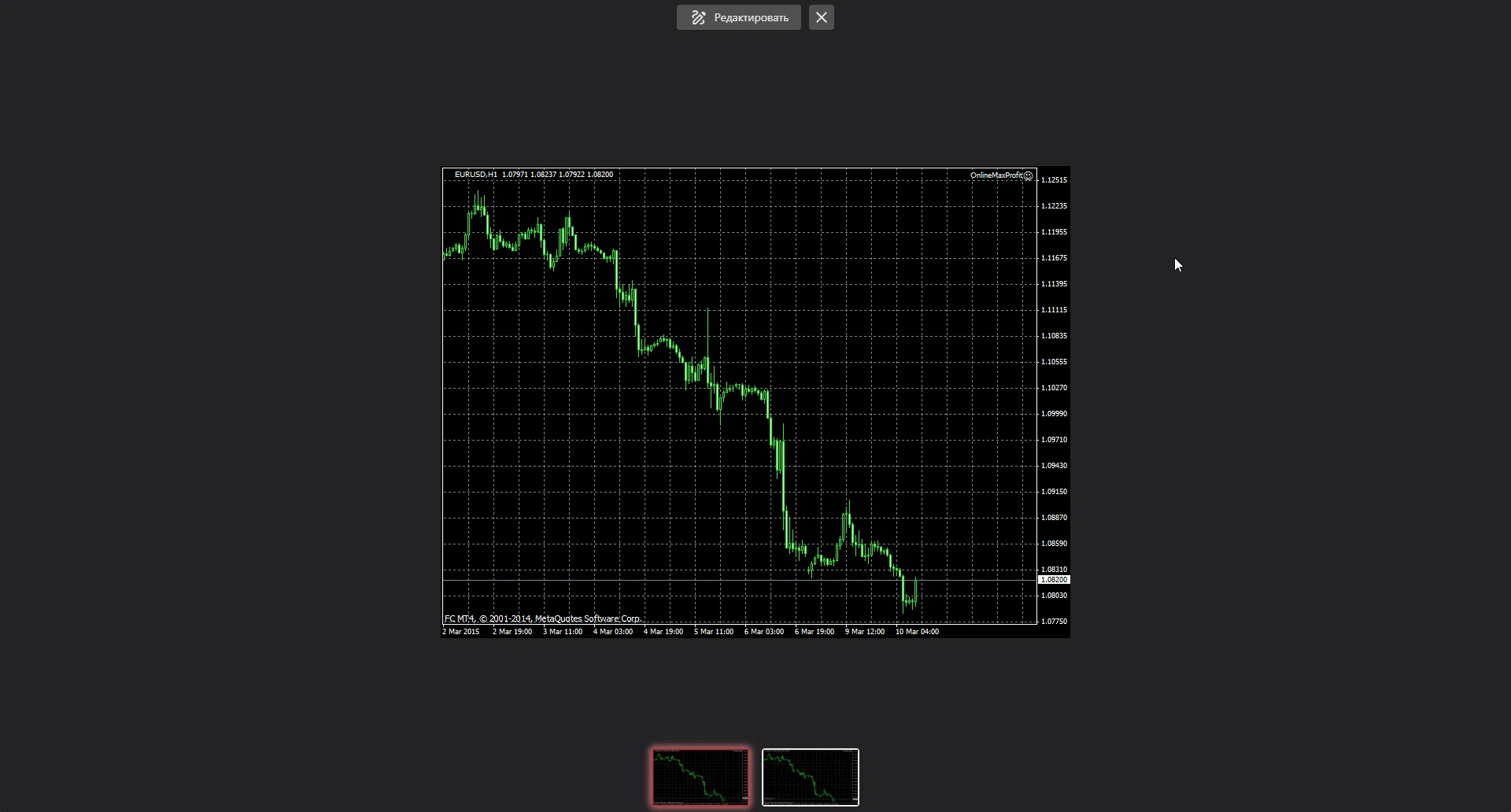Select the second chart thumbnail

(x=811, y=777)
